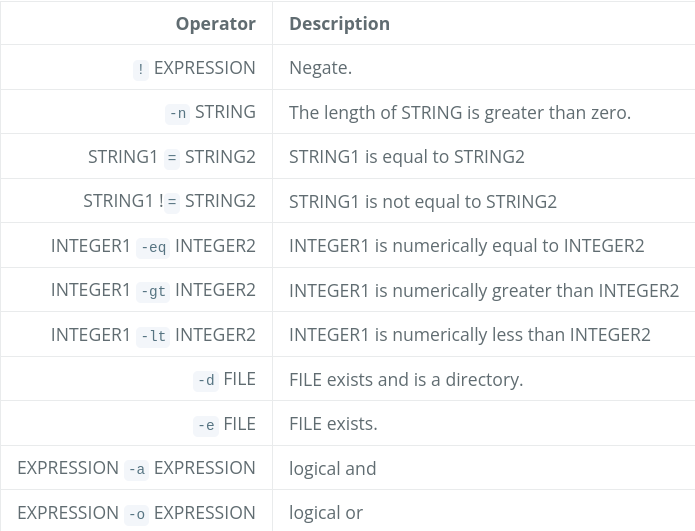
Task: Click the "-e" code before FILE
Action: 206,426
